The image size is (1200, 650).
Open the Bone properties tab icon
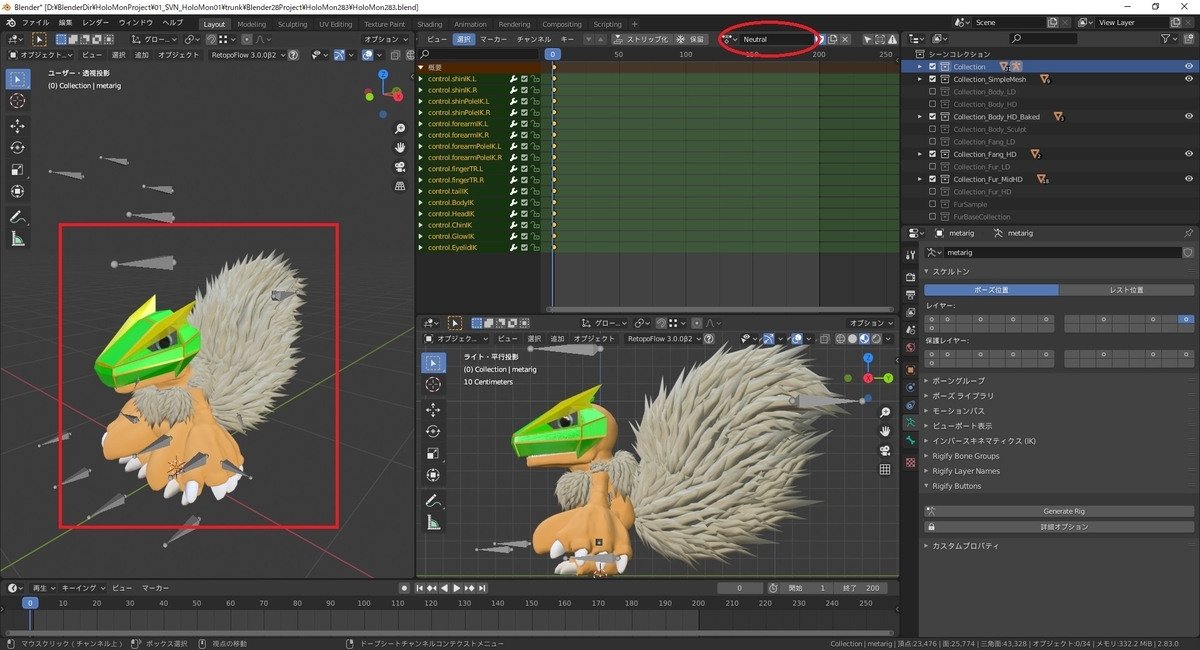pos(910,442)
